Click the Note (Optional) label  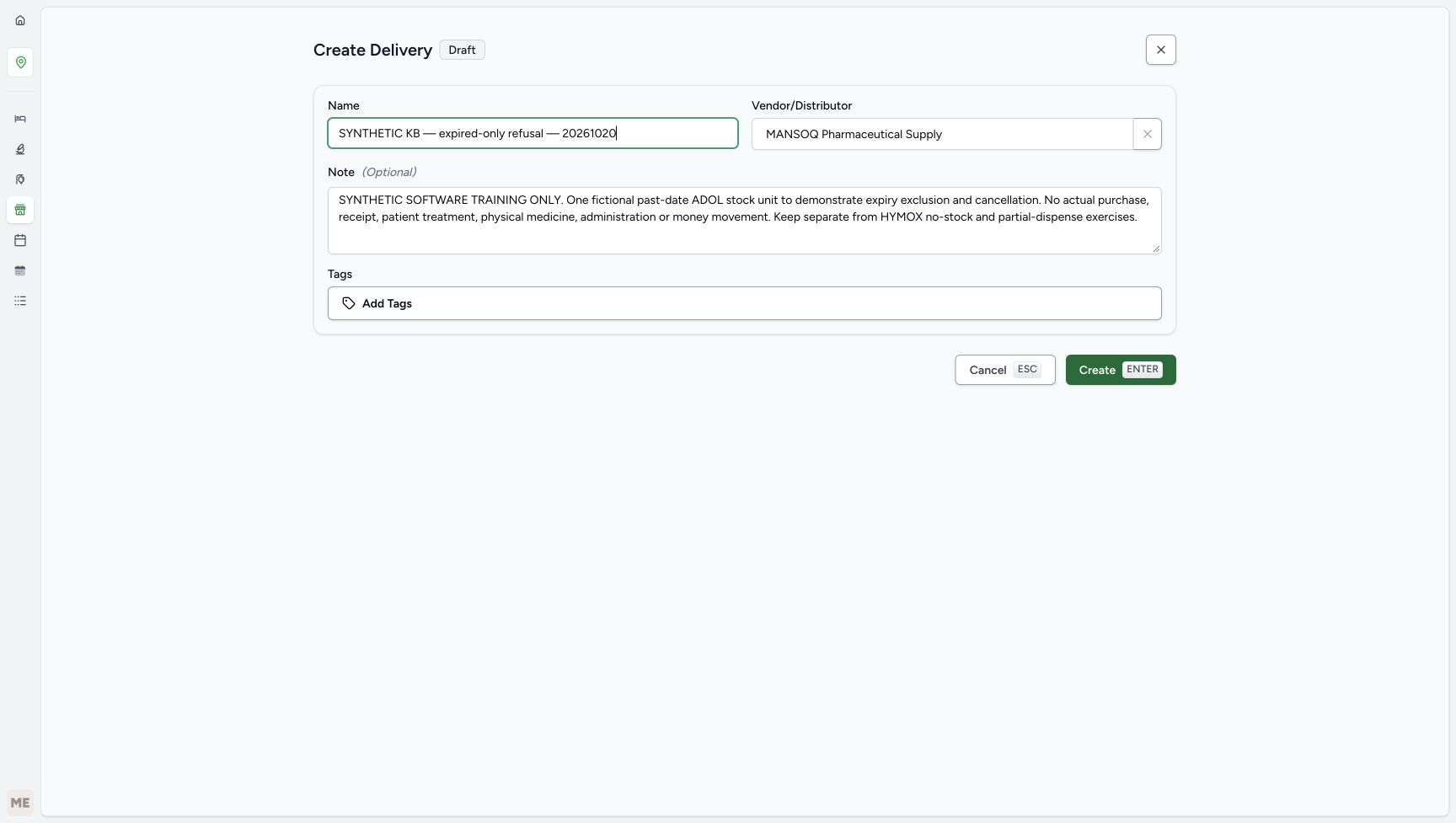(372, 172)
